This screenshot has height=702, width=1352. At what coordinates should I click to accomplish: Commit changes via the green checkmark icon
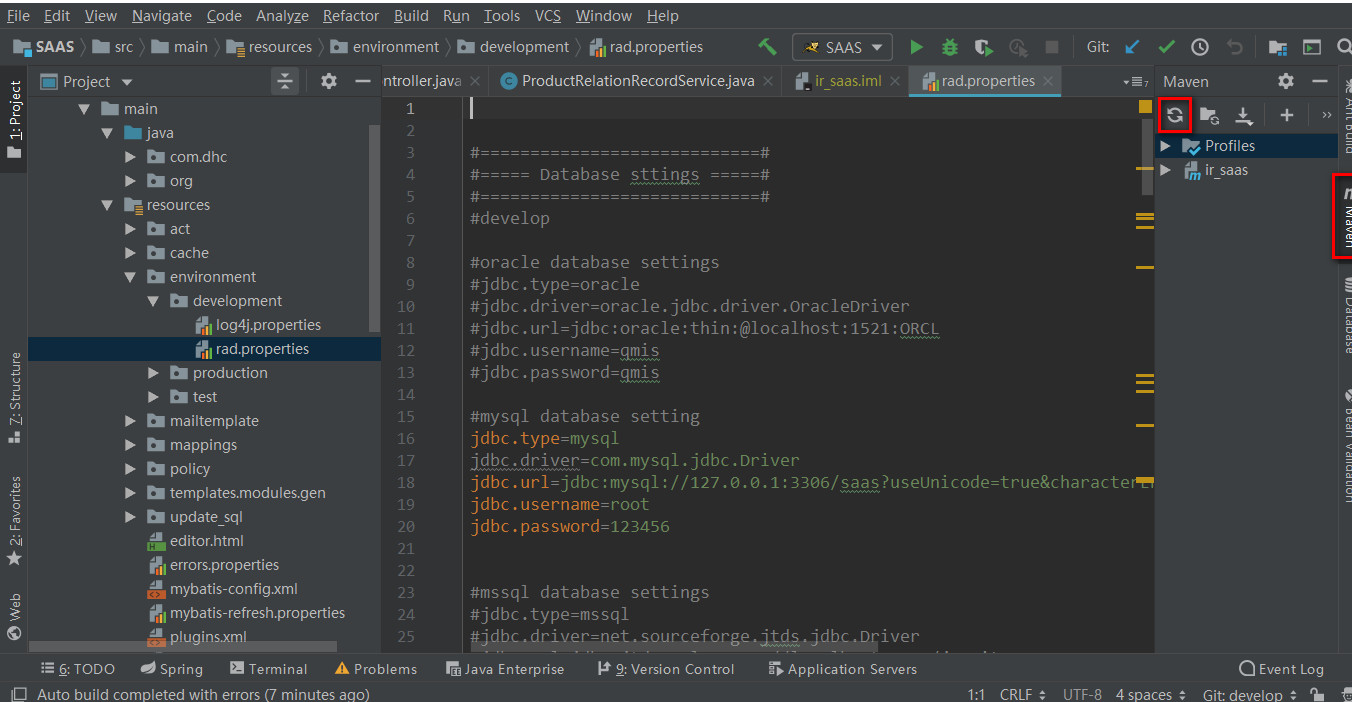(1167, 46)
